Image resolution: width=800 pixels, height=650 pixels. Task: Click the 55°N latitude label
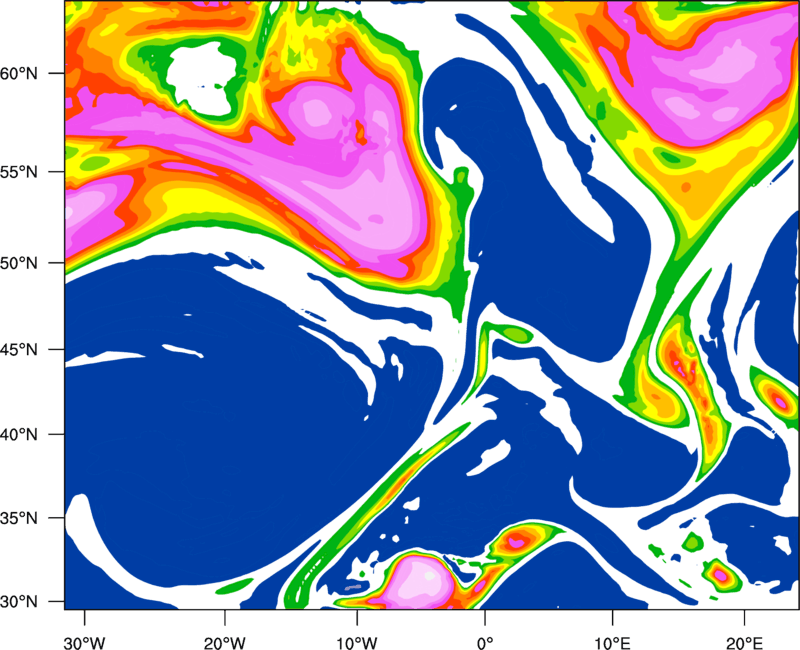click(x=19, y=172)
